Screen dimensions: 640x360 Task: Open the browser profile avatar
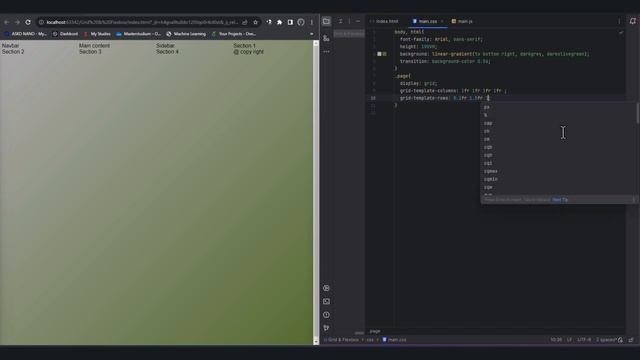click(x=301, y=22)
